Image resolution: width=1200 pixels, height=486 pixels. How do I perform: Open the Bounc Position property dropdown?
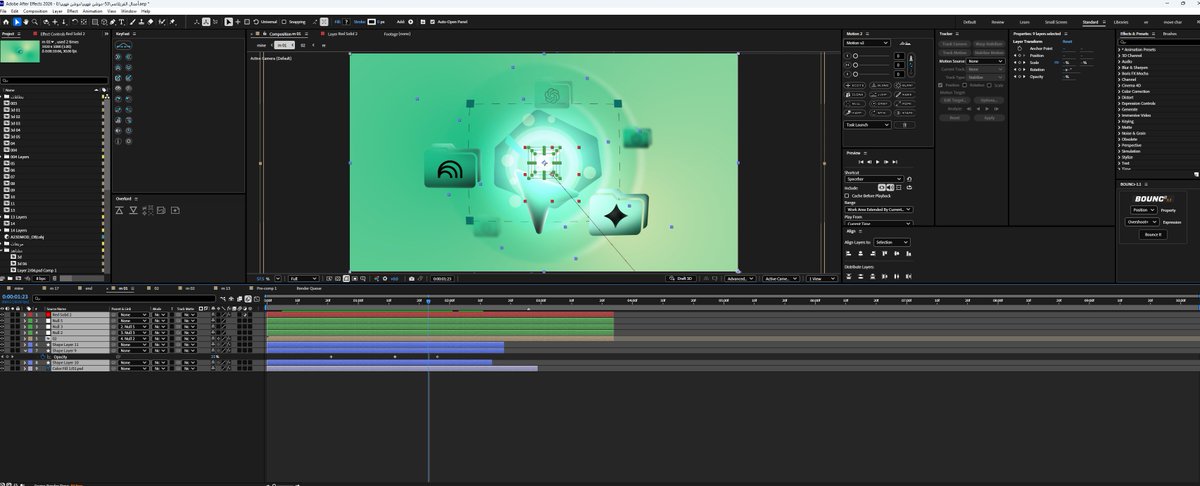pyautogui.click(x=1145, y=210)
